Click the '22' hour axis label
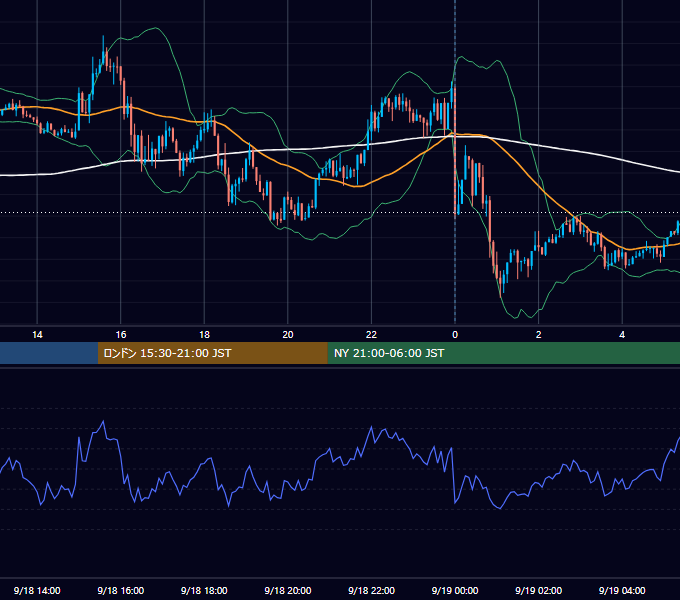Image resolution: width=680 pixels, height=600 pixels. click(x=371, y=335)
